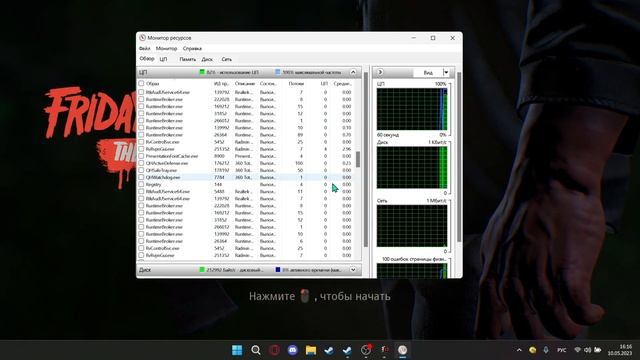Click the yellow tray icon
Viewport: 640px width, 360px height.
(533, 350)
